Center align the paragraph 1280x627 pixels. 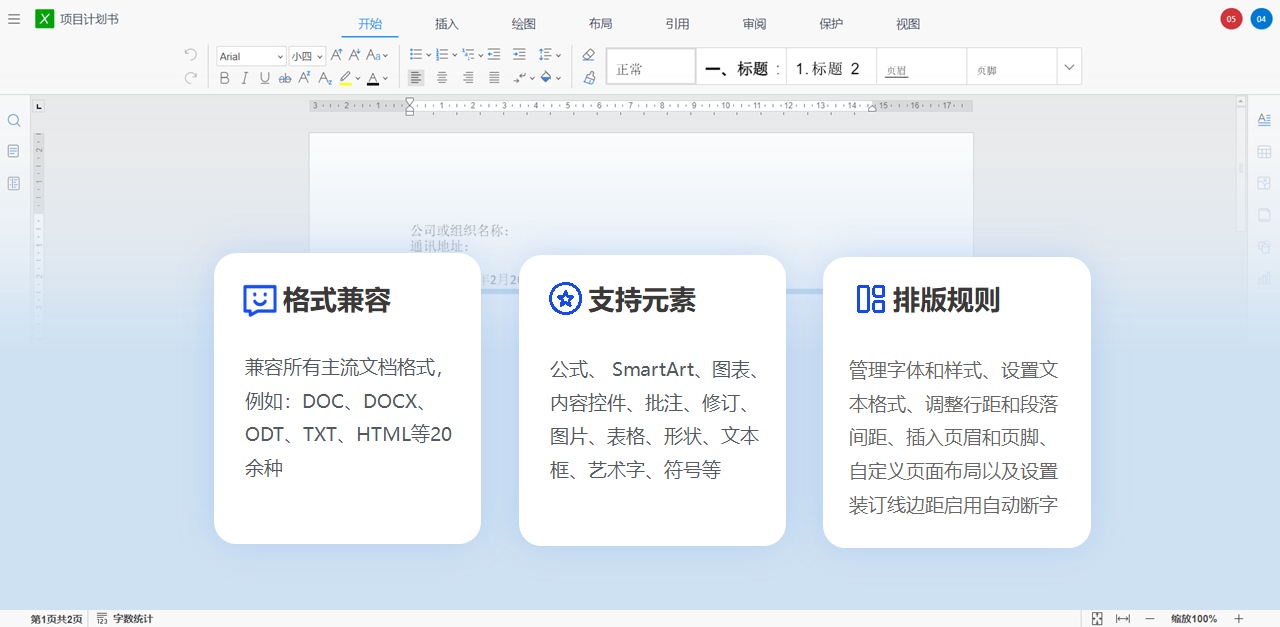[442, 77]
